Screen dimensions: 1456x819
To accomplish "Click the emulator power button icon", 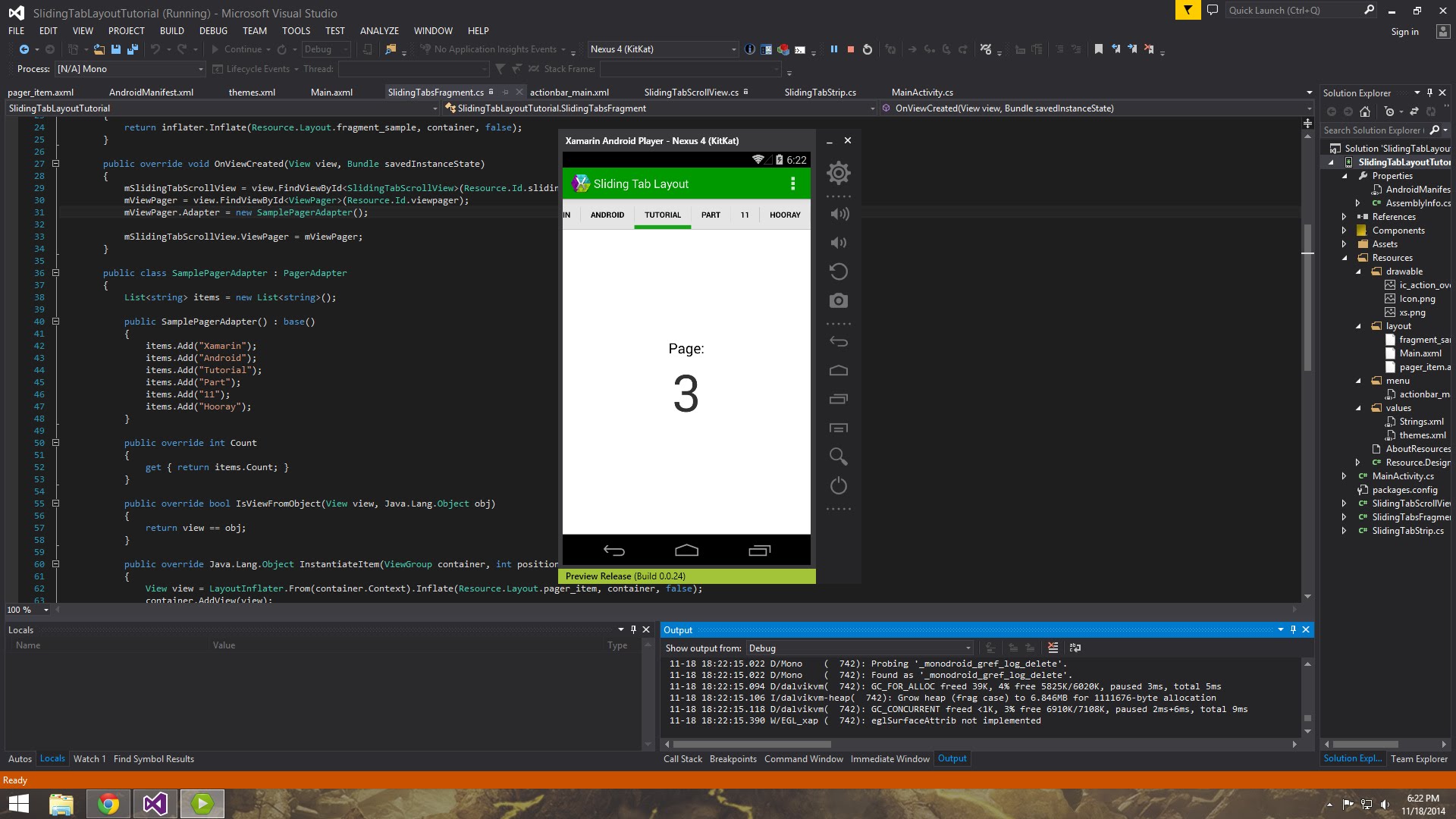I will pyautogui.click(x=838, y=485).
